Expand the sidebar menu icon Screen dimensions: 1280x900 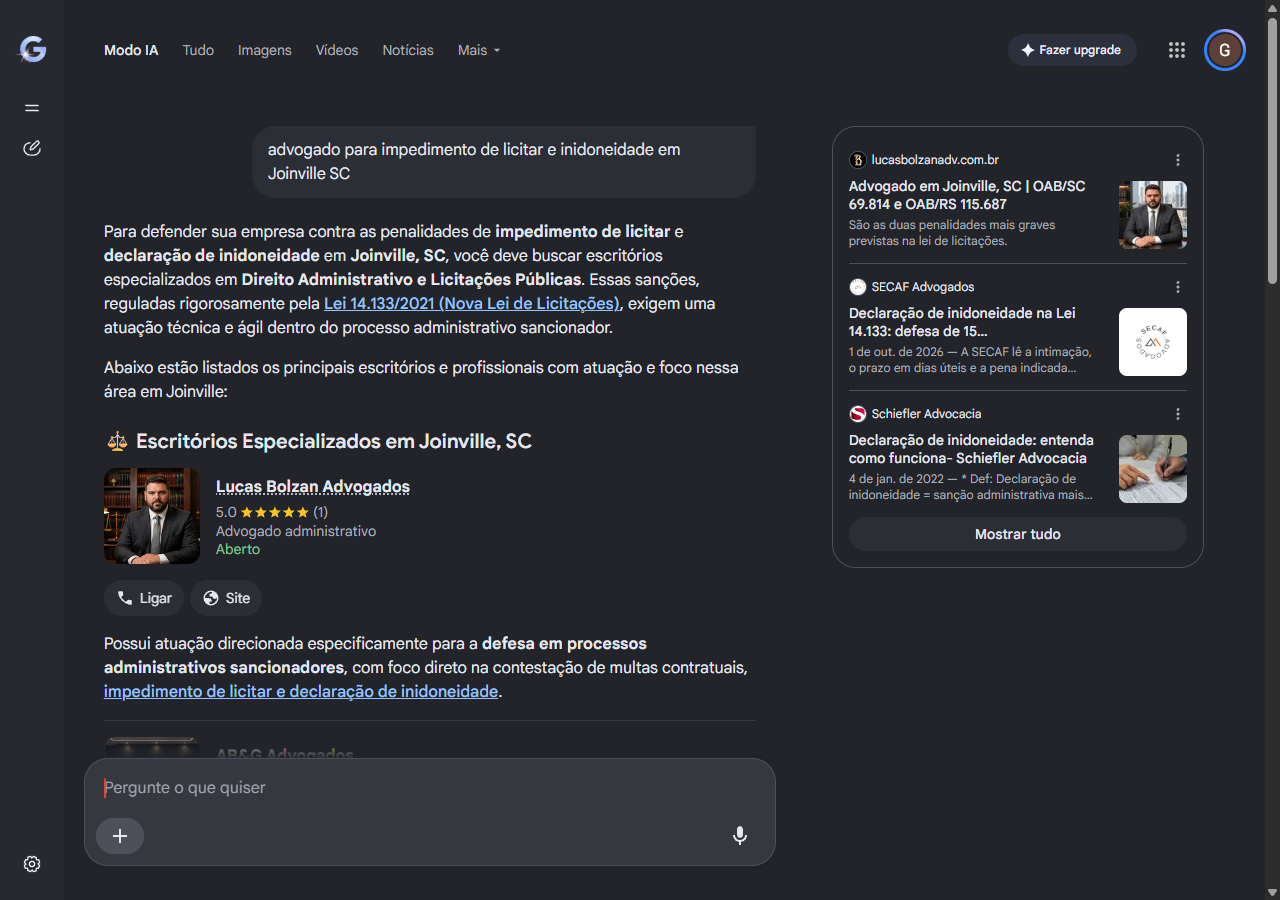[x=32, y=108]
